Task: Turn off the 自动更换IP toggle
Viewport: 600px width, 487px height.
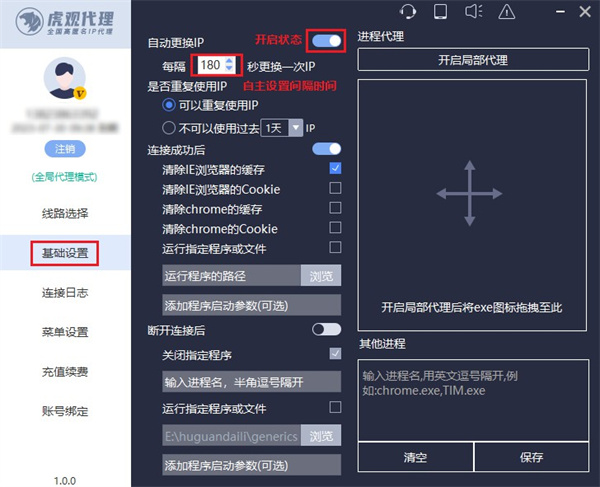Action: [326, 41]
